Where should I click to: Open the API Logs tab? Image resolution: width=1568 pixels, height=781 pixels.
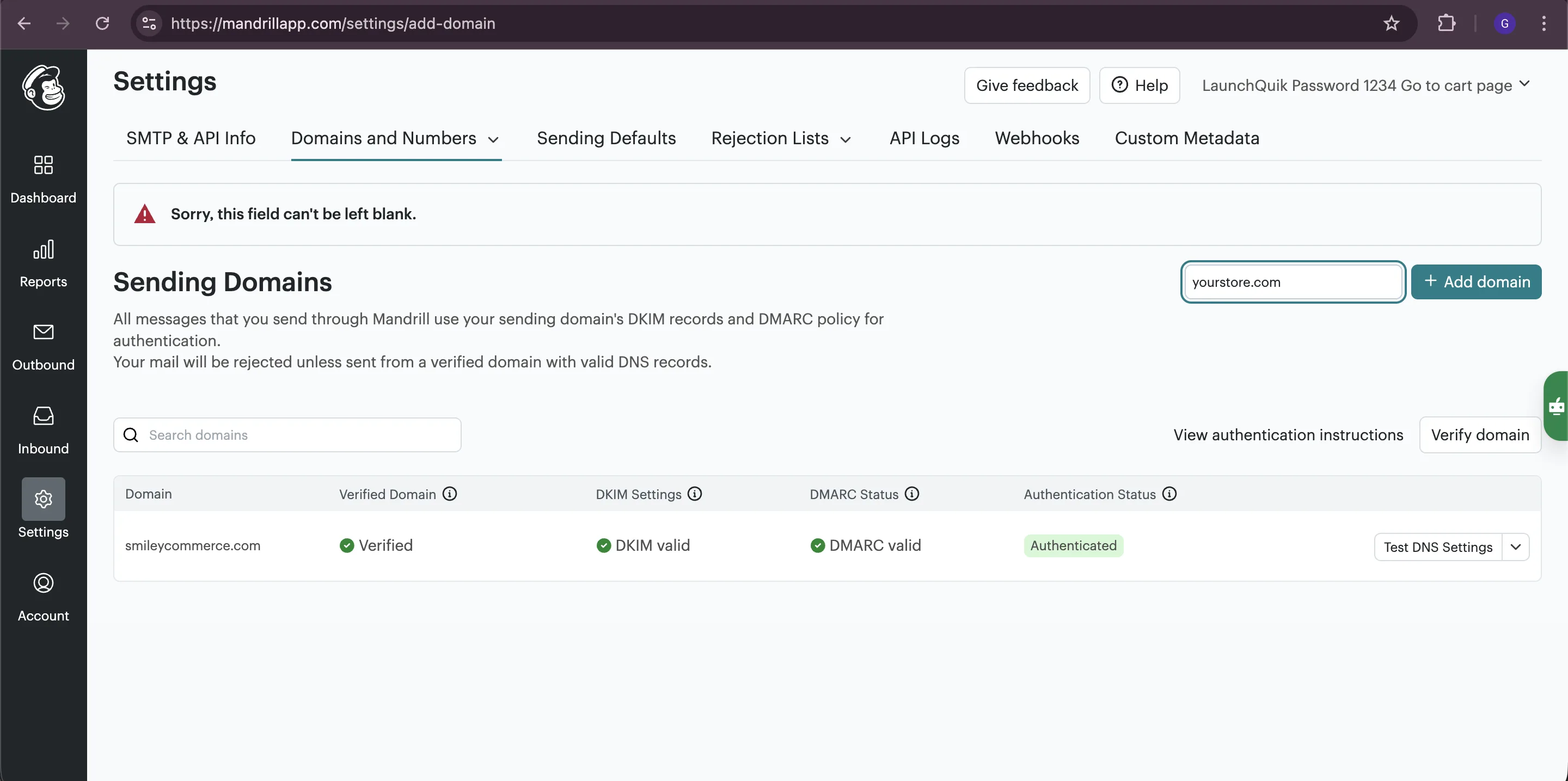[924, 138]
